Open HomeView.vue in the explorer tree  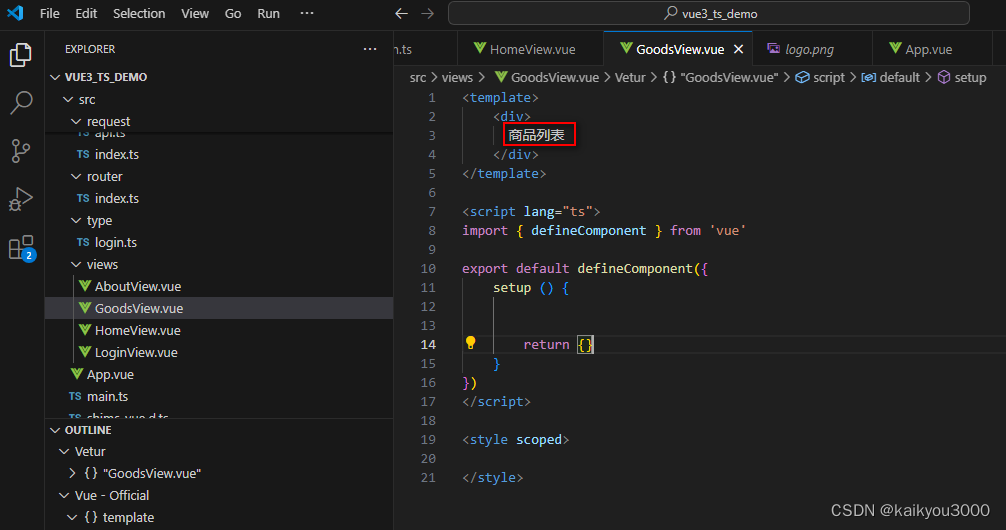point(219,330)
